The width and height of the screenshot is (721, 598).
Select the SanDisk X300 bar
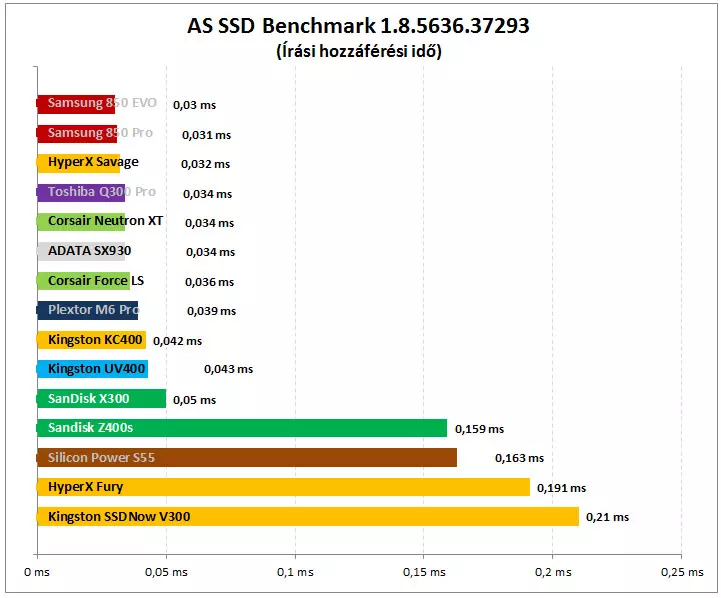pyautogui.click(x=101, y=399)
